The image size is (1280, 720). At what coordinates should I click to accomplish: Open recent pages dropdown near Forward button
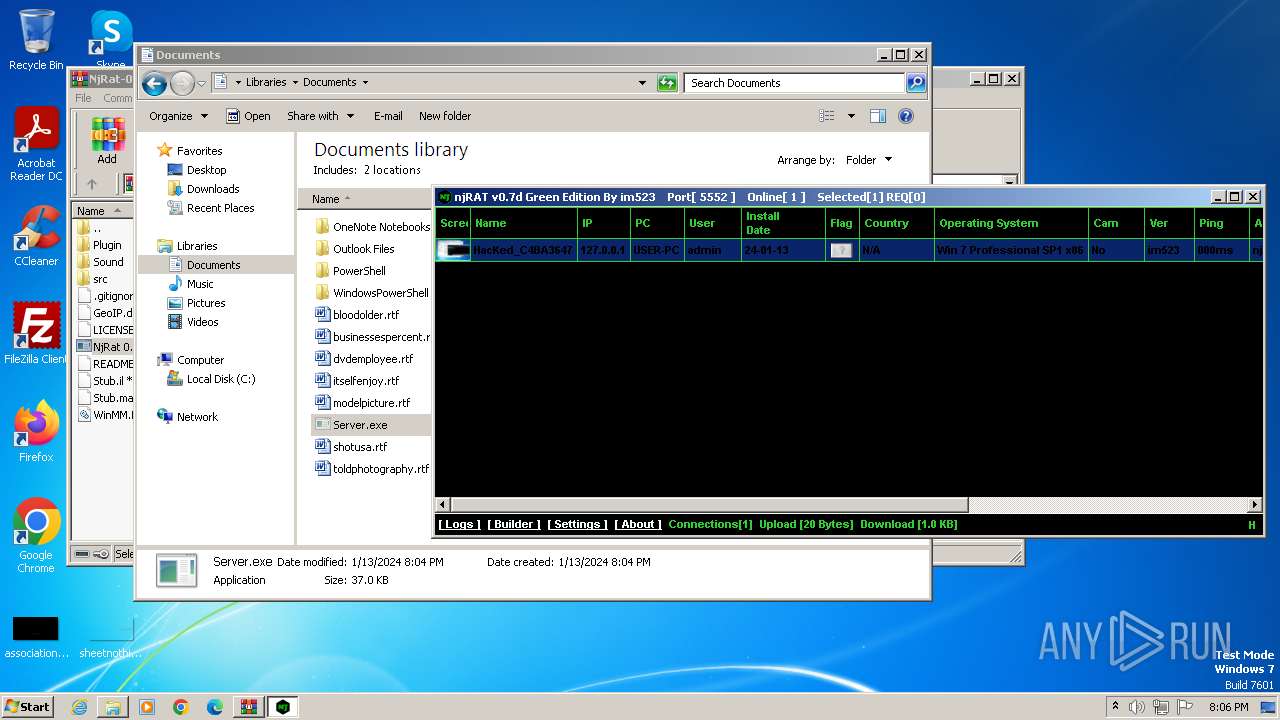click(201, 83)
